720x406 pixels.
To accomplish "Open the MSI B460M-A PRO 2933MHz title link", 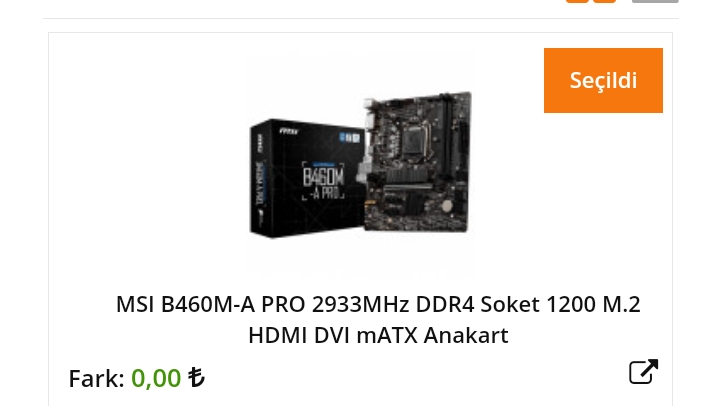I will click(378, 304).
